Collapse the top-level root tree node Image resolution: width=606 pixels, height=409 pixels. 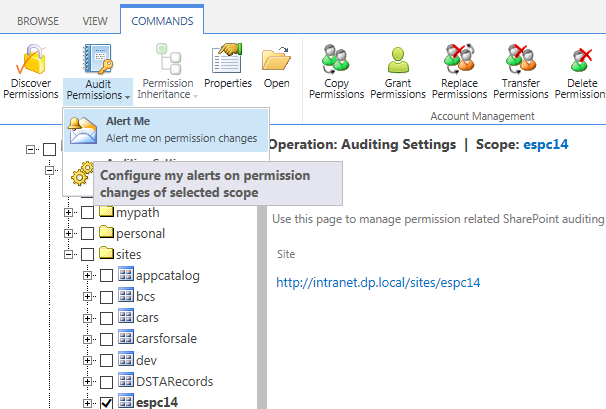tap(31, 149)
